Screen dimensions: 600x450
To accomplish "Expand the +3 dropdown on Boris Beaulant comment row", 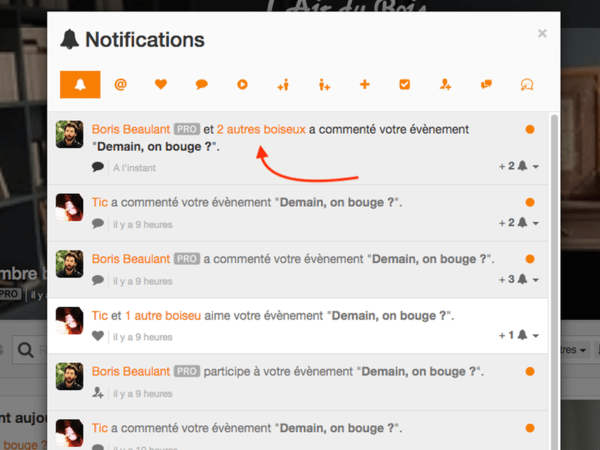I will click(519, 279).
